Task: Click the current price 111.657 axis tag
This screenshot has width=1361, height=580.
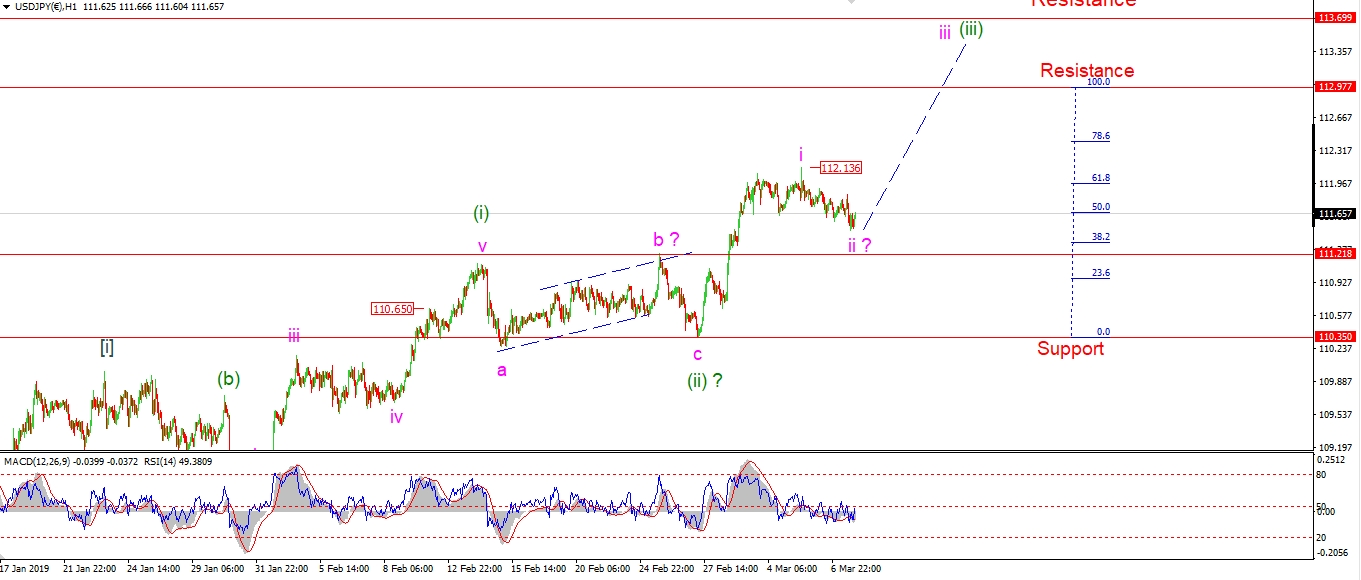Action: pos(1336,214)
